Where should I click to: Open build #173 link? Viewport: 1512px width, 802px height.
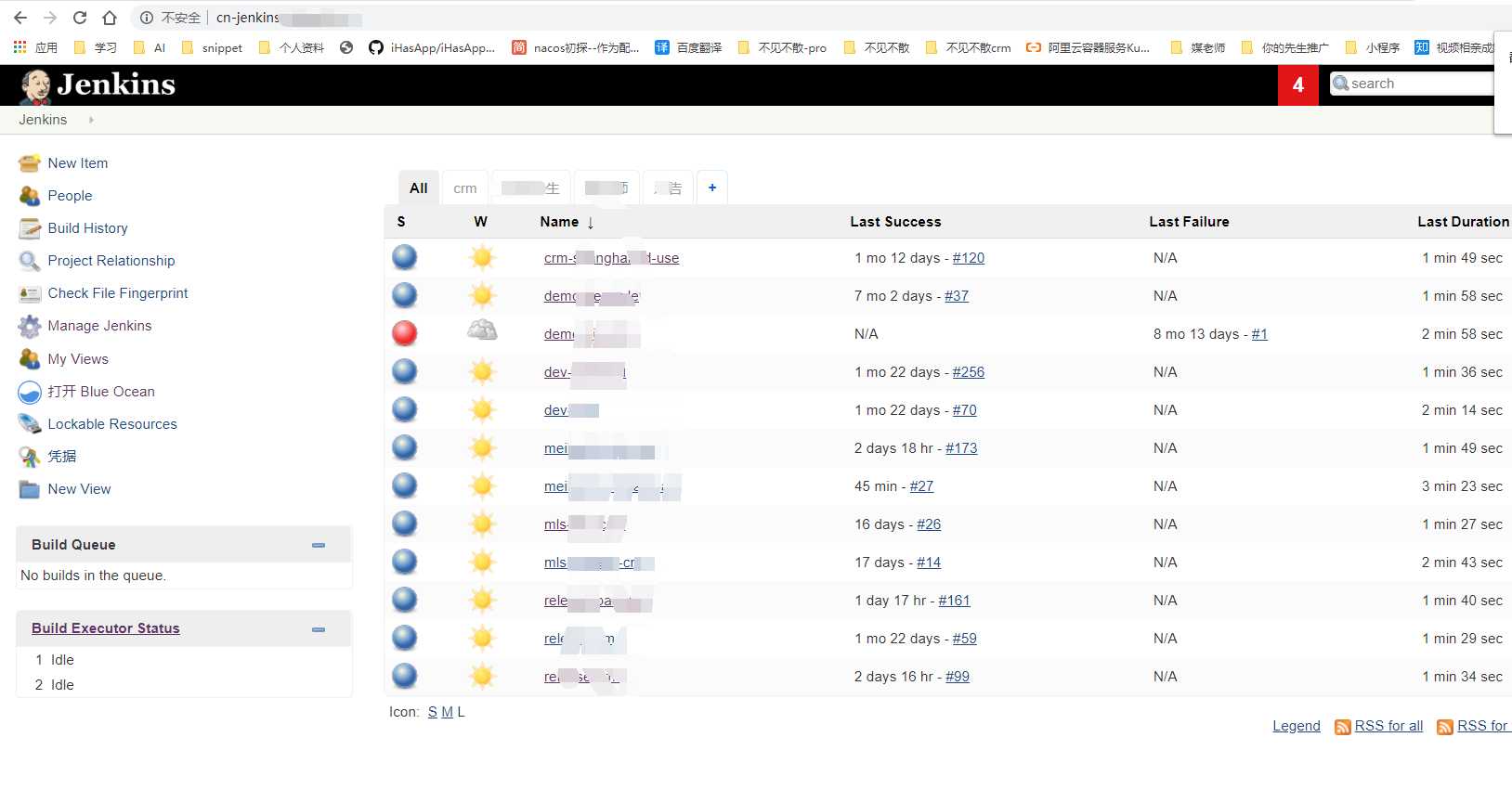[961, 448]
